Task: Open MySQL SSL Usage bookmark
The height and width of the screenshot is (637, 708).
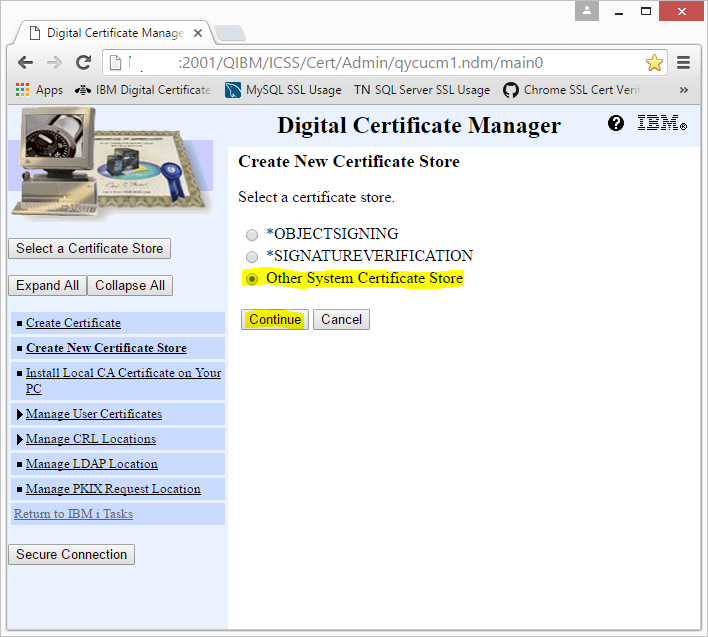Action: (x=283, y=90)
